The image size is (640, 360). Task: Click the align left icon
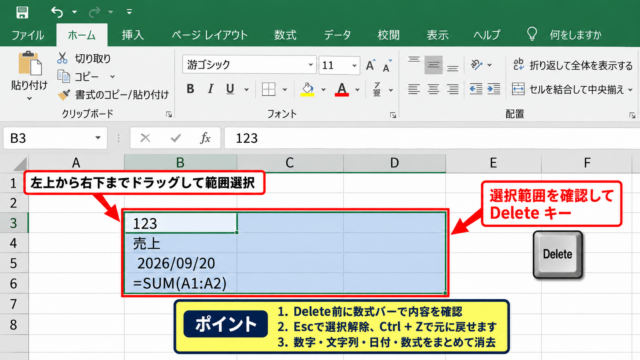click(x=414, y=89)
